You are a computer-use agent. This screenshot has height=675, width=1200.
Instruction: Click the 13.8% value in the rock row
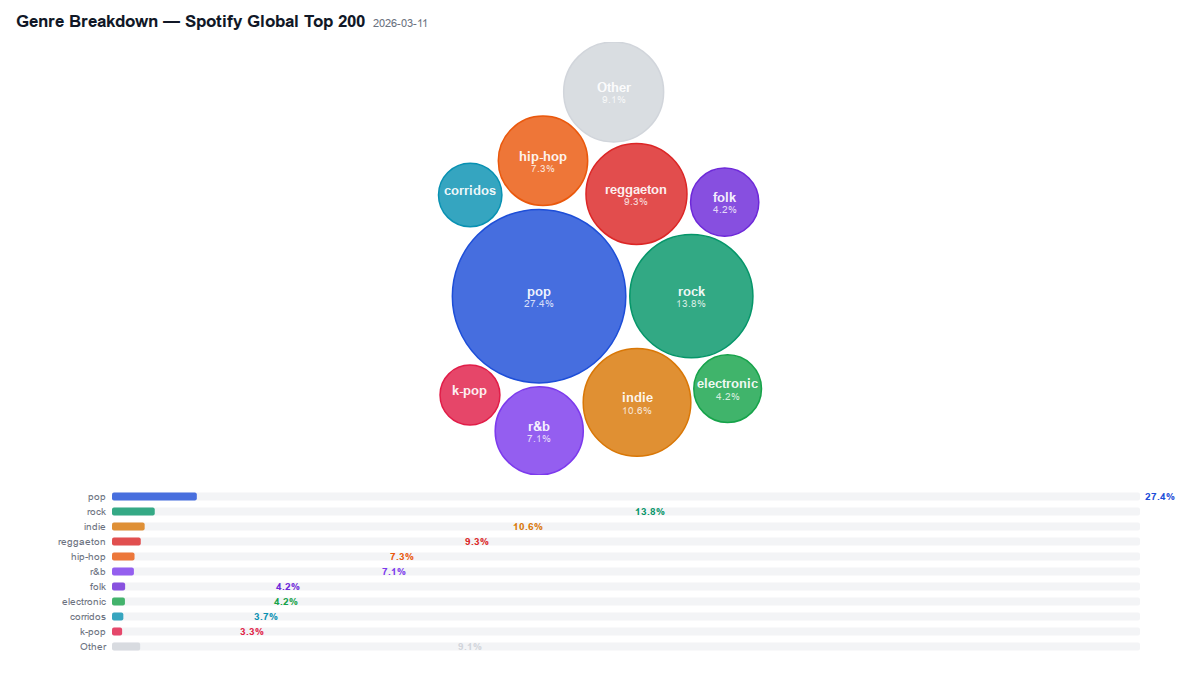[650, 512]
